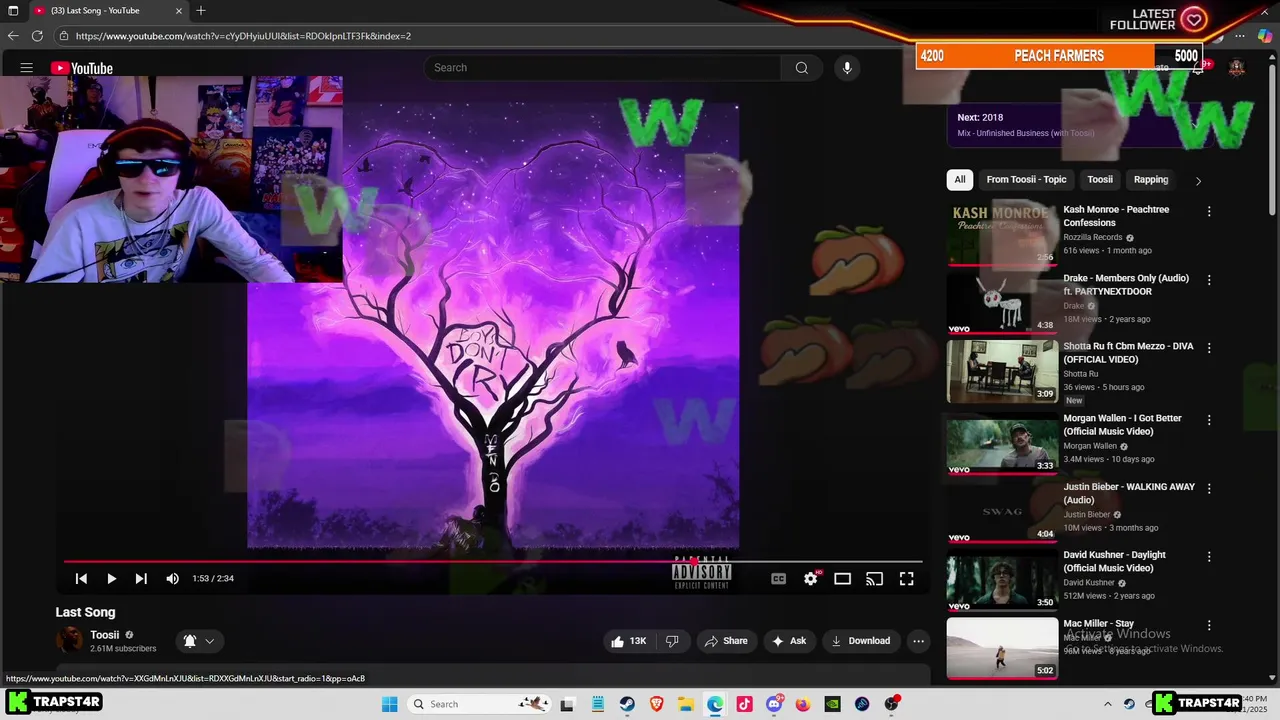Select the Toosii filter chip

tap(1100, 180)
